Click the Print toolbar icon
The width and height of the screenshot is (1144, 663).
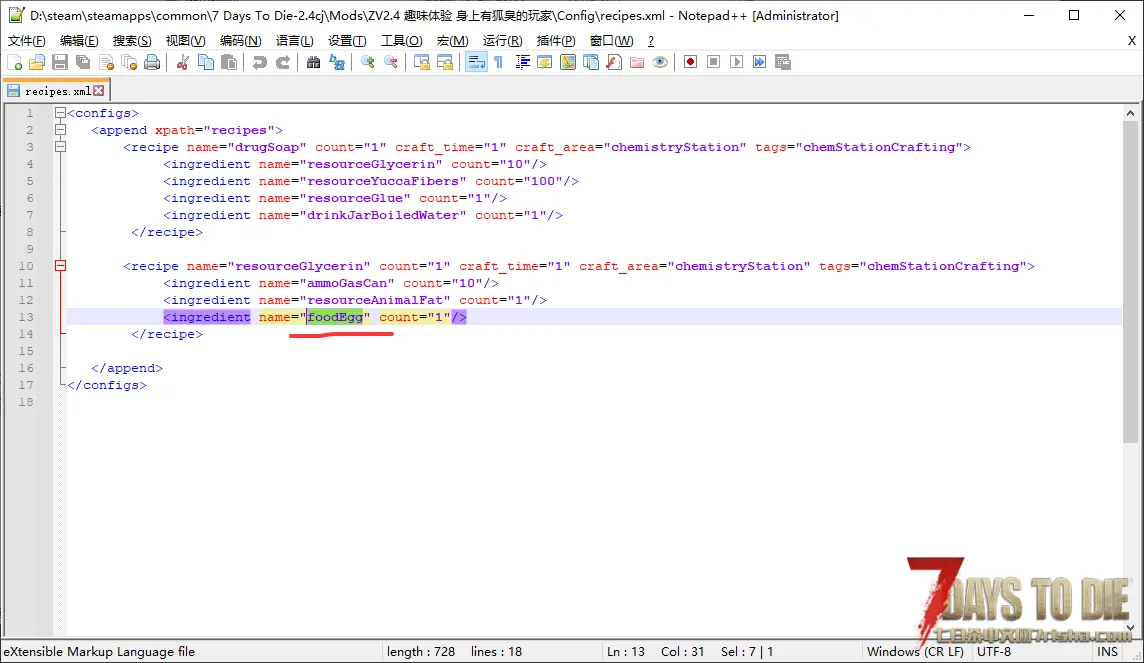[x=152, y=62]
